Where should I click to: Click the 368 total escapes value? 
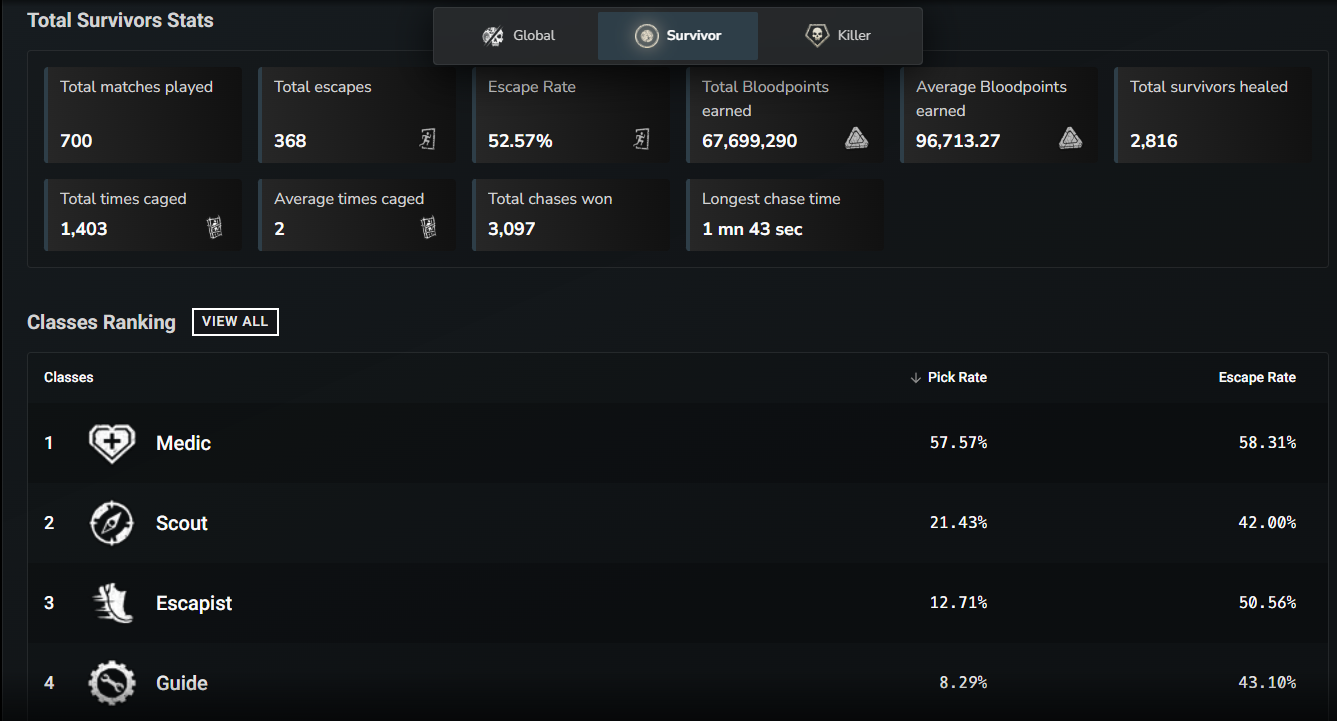[x=290, y=141]
